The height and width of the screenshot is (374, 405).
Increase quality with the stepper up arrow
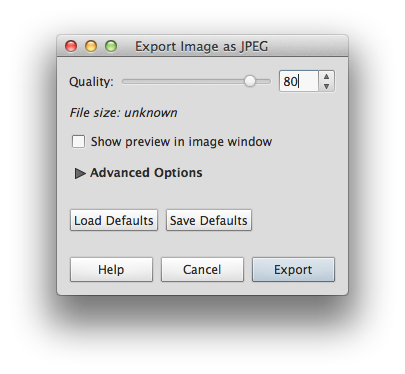tap(327, 77)
